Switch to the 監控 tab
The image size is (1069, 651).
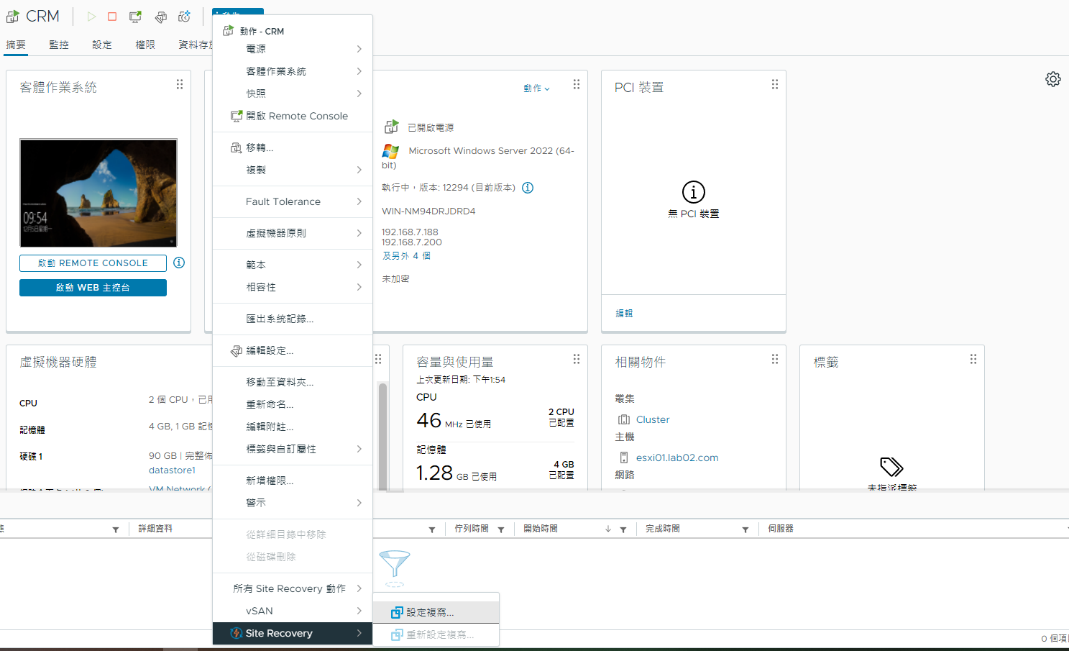59,45
